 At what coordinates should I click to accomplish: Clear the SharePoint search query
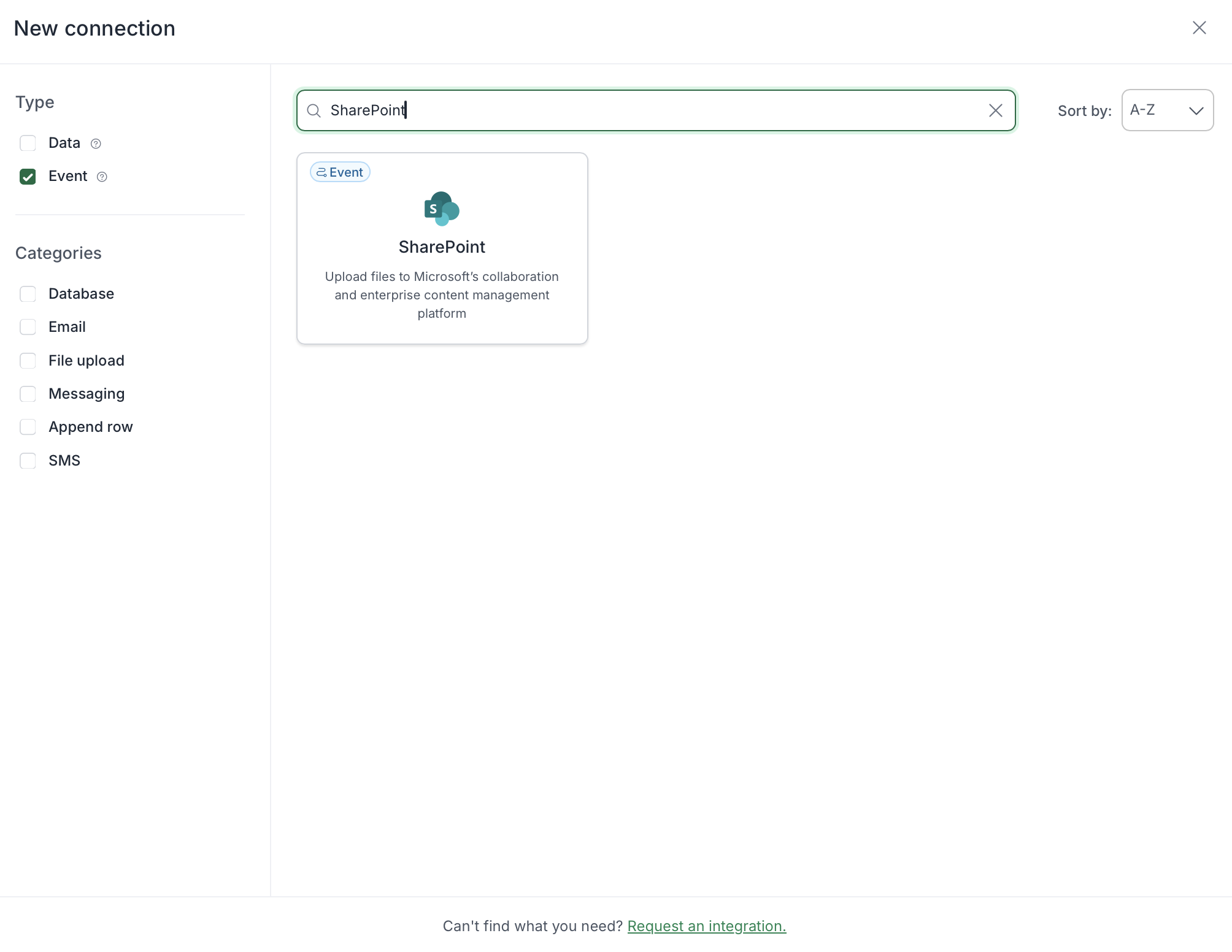pos(995,110)
